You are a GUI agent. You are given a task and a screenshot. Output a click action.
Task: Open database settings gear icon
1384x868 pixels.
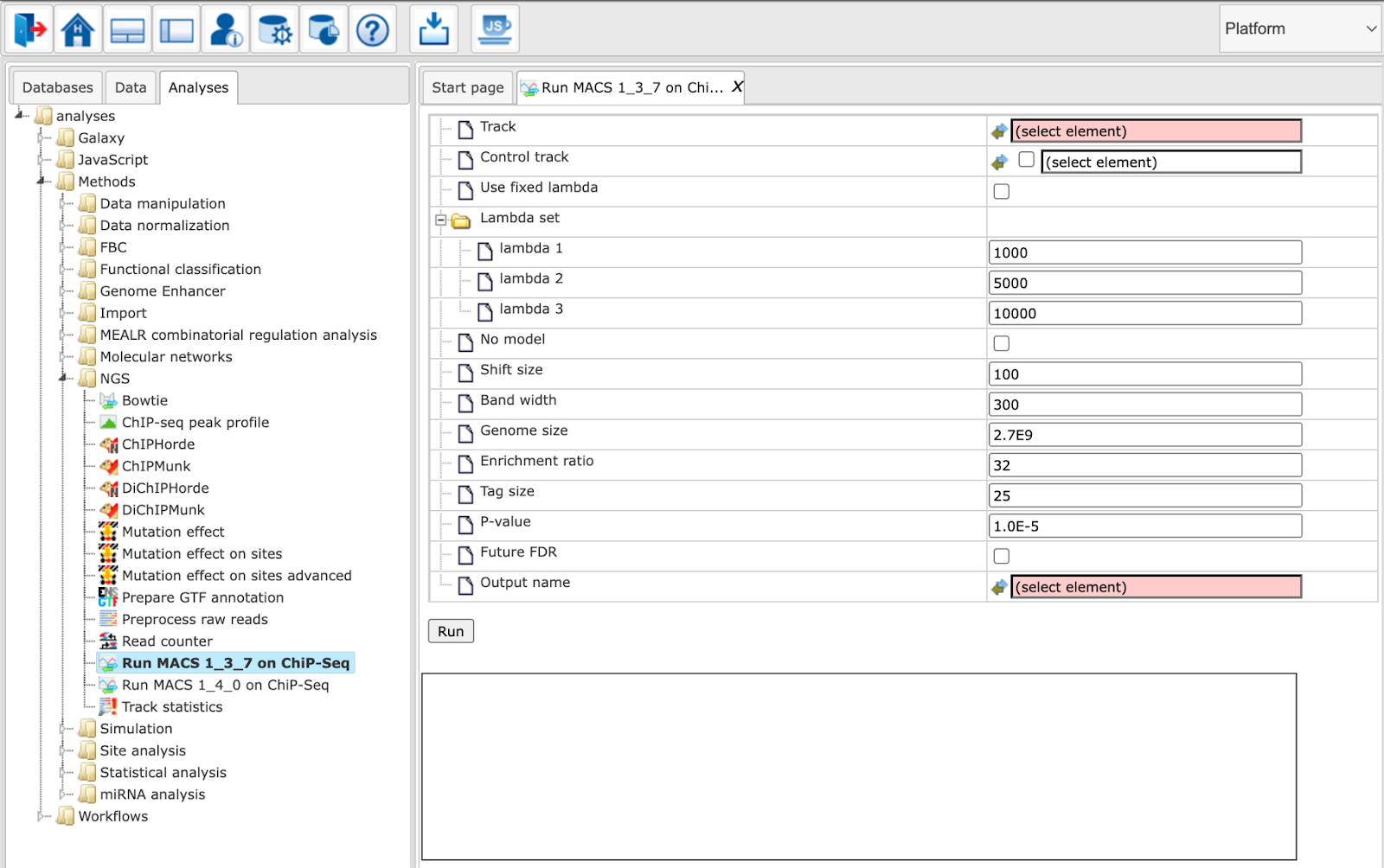coord(275,29)
